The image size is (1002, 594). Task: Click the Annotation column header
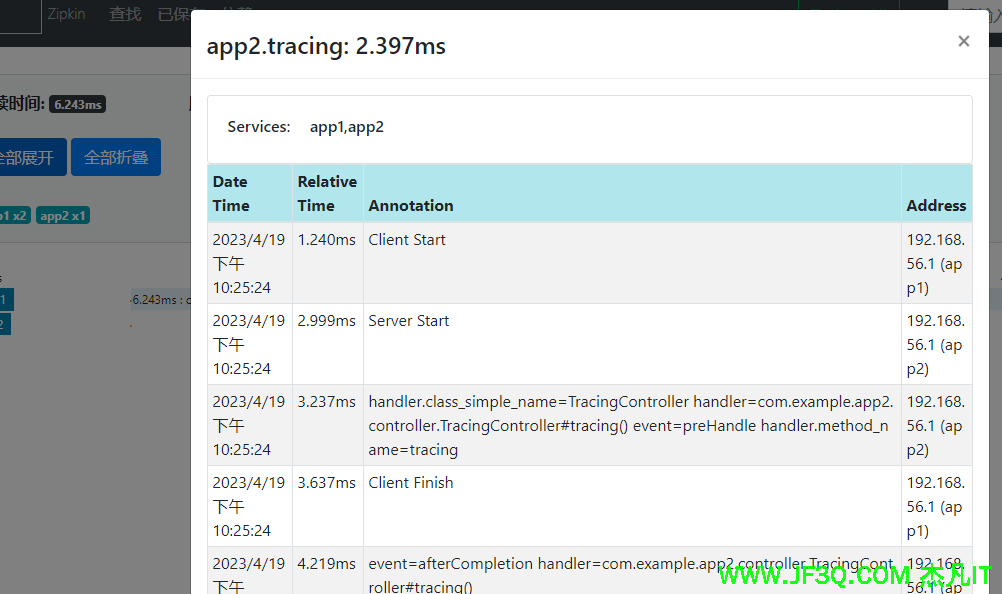pos(411,205)
